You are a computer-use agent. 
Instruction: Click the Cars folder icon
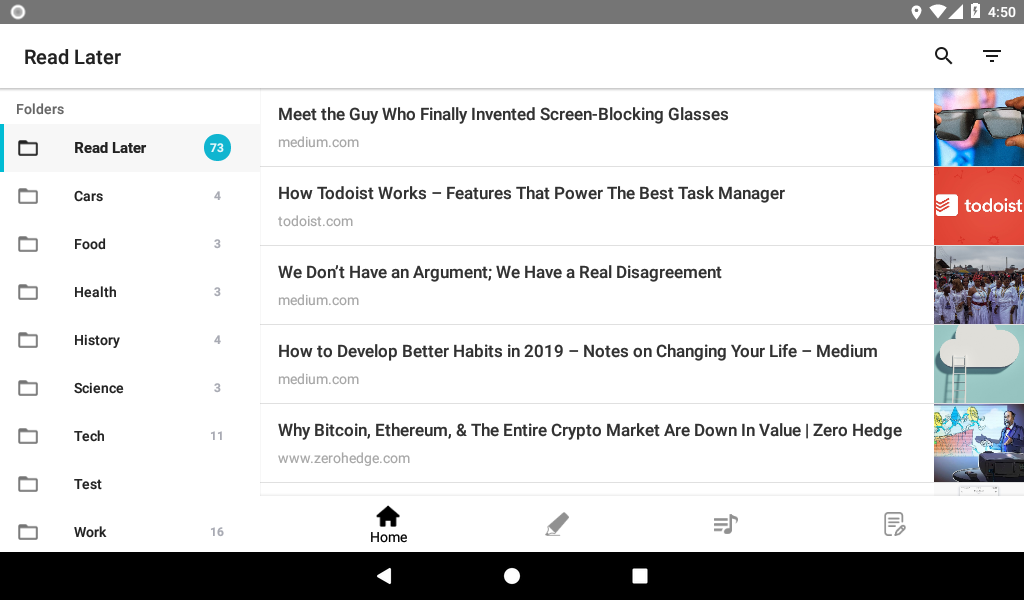pyautogui.click(x=28, y=196)
